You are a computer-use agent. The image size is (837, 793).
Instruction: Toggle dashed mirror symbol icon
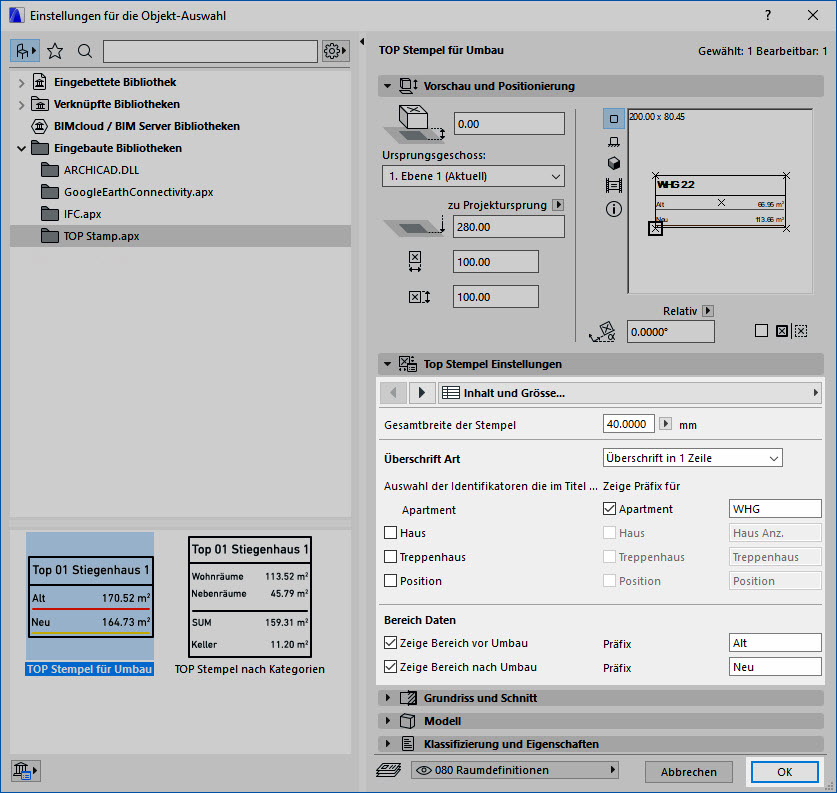coord(800,331)
